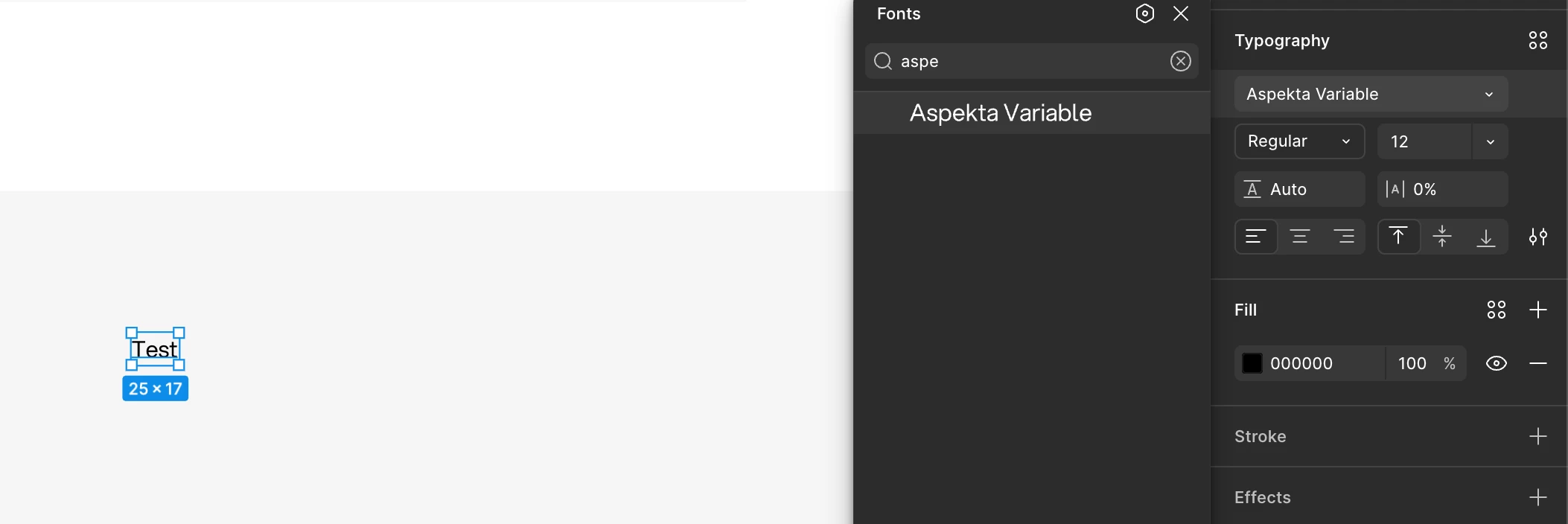The height and width of the screenshot is (524, 1568).
Task: Open font settings hexagon icon
Action: (x=1145, y=13)
